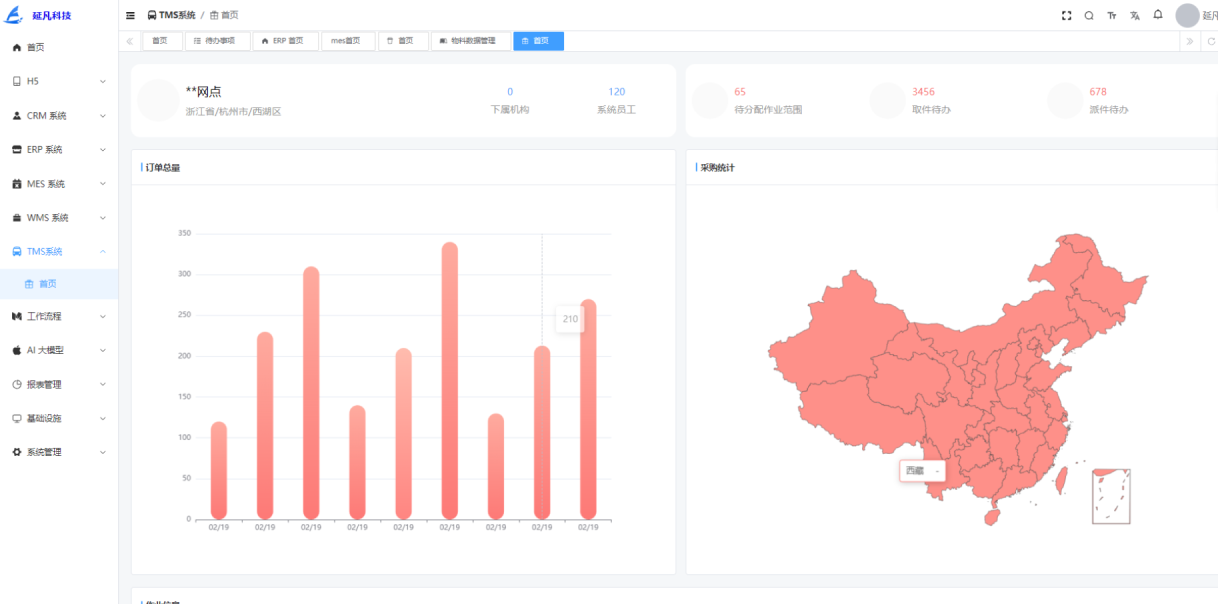
Task: Click the TMS系统 breadcrumb in header
Action: [x=171, y=15]
